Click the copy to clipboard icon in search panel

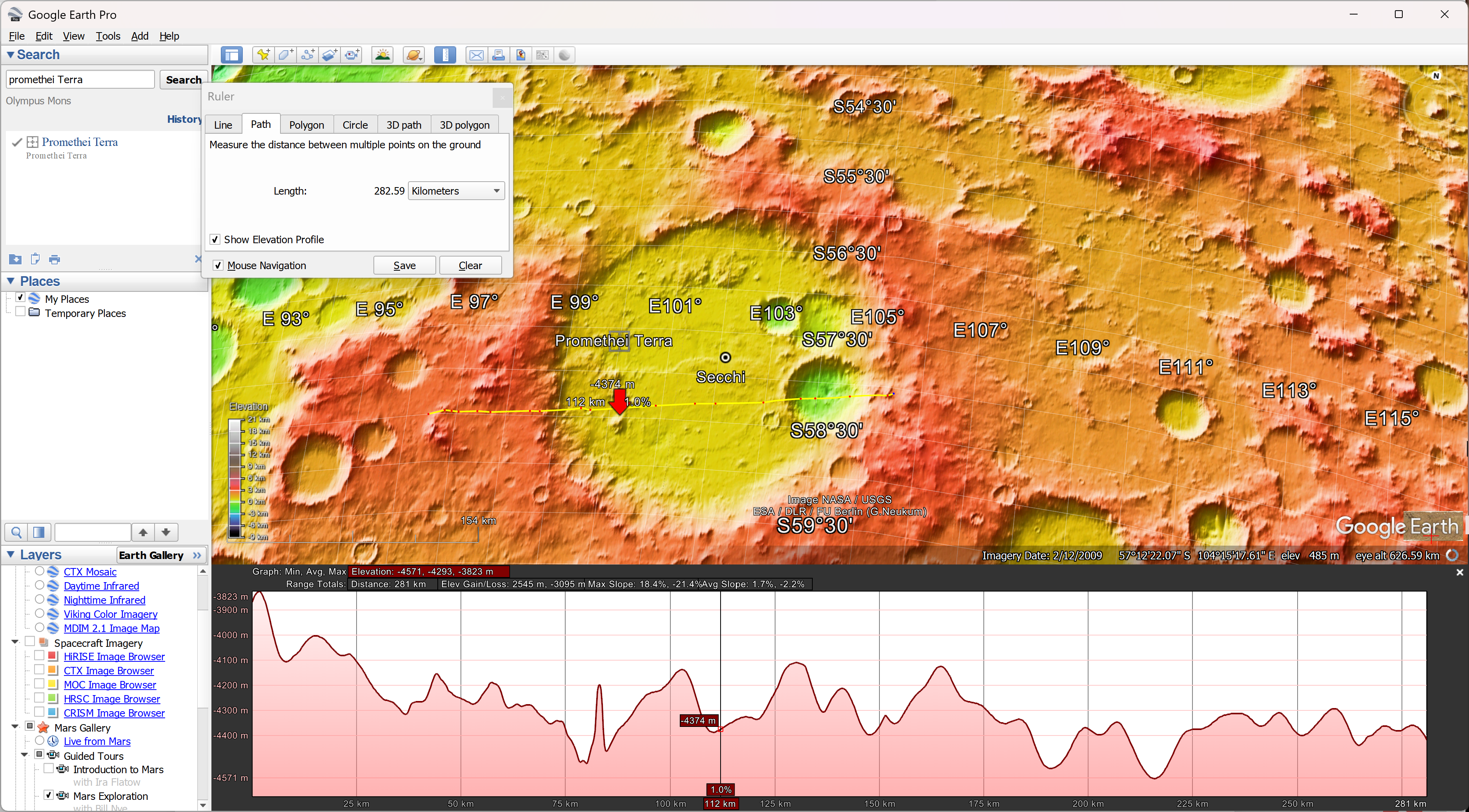35,259
